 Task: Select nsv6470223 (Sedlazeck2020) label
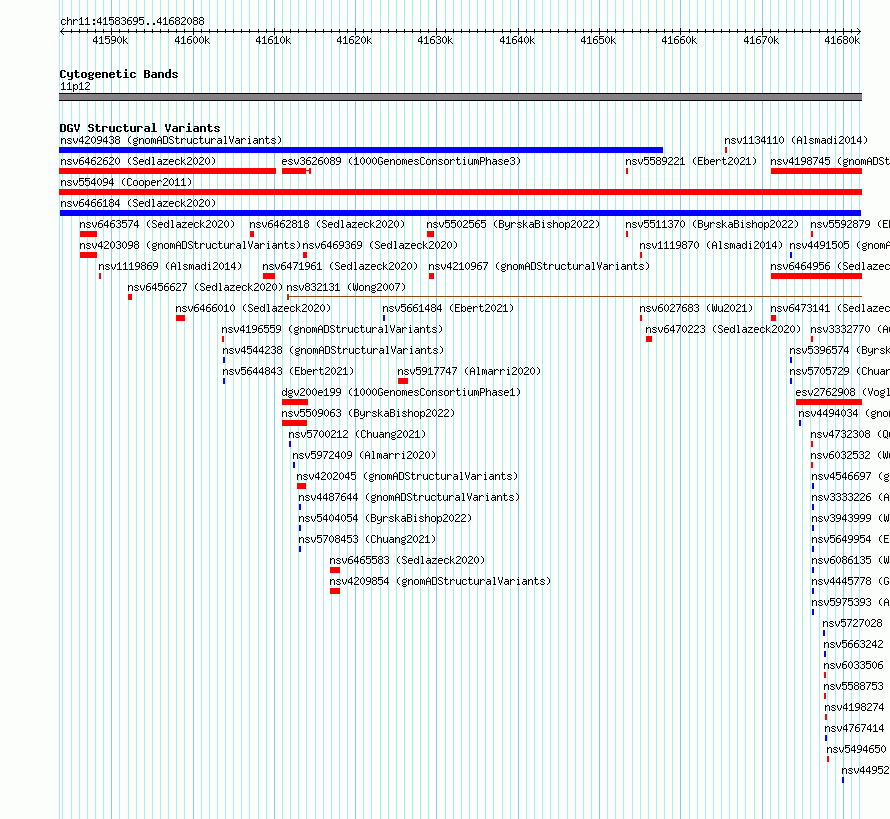(x=723, y=329)
